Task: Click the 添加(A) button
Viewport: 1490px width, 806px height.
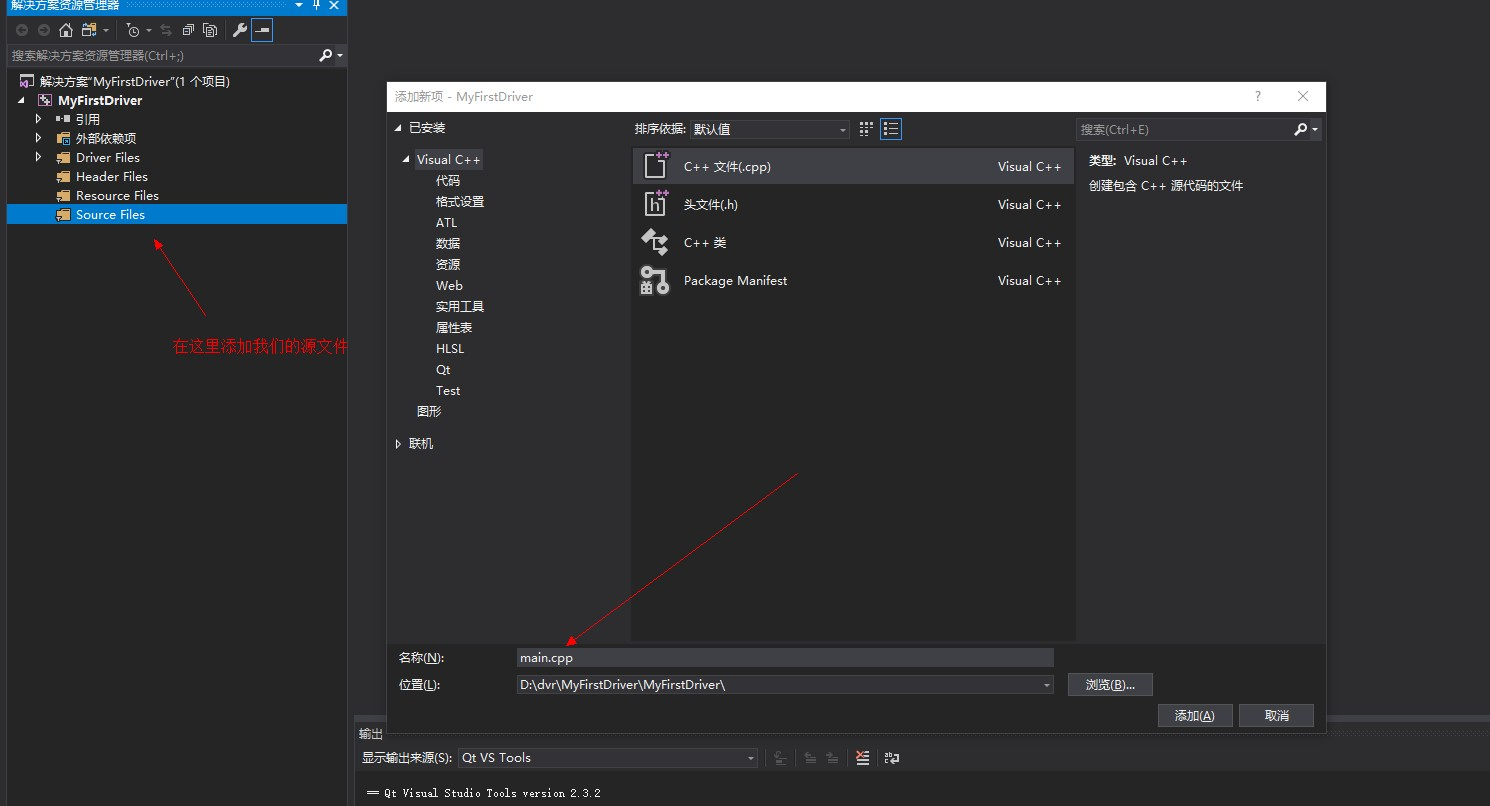Action: pos(1195,715)
